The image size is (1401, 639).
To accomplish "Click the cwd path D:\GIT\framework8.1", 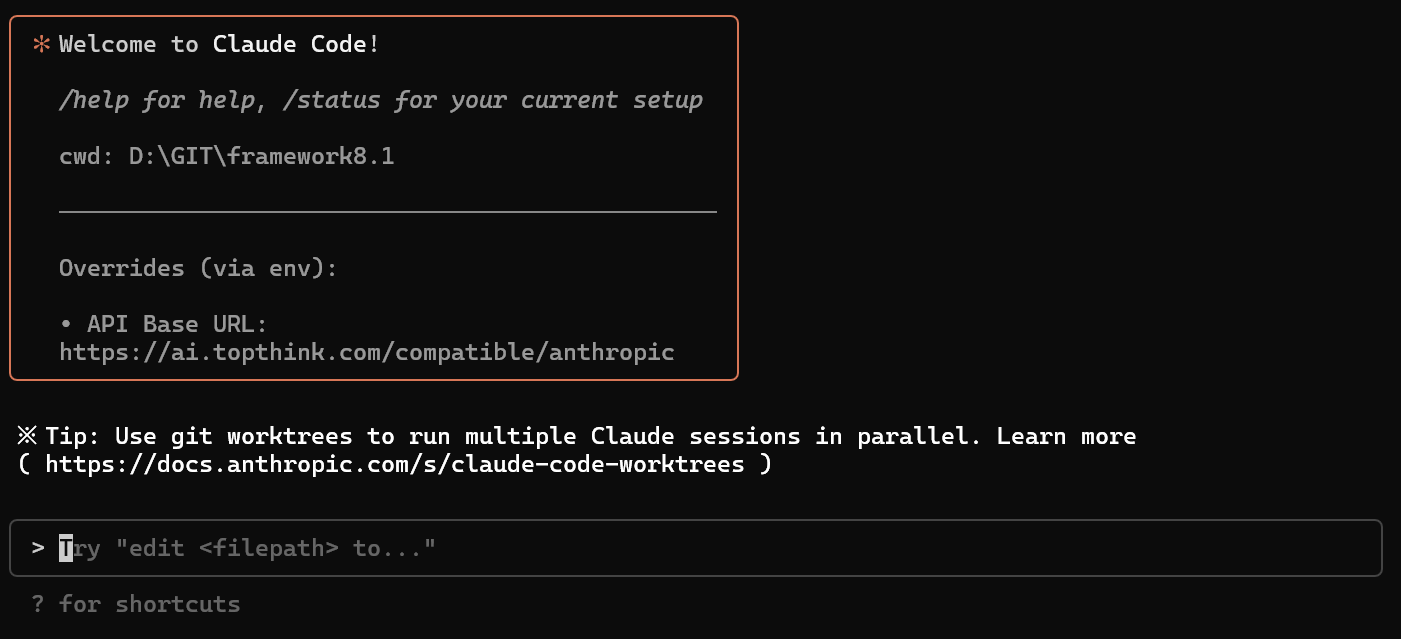I will pyautogui.click(x=261, y=156).
